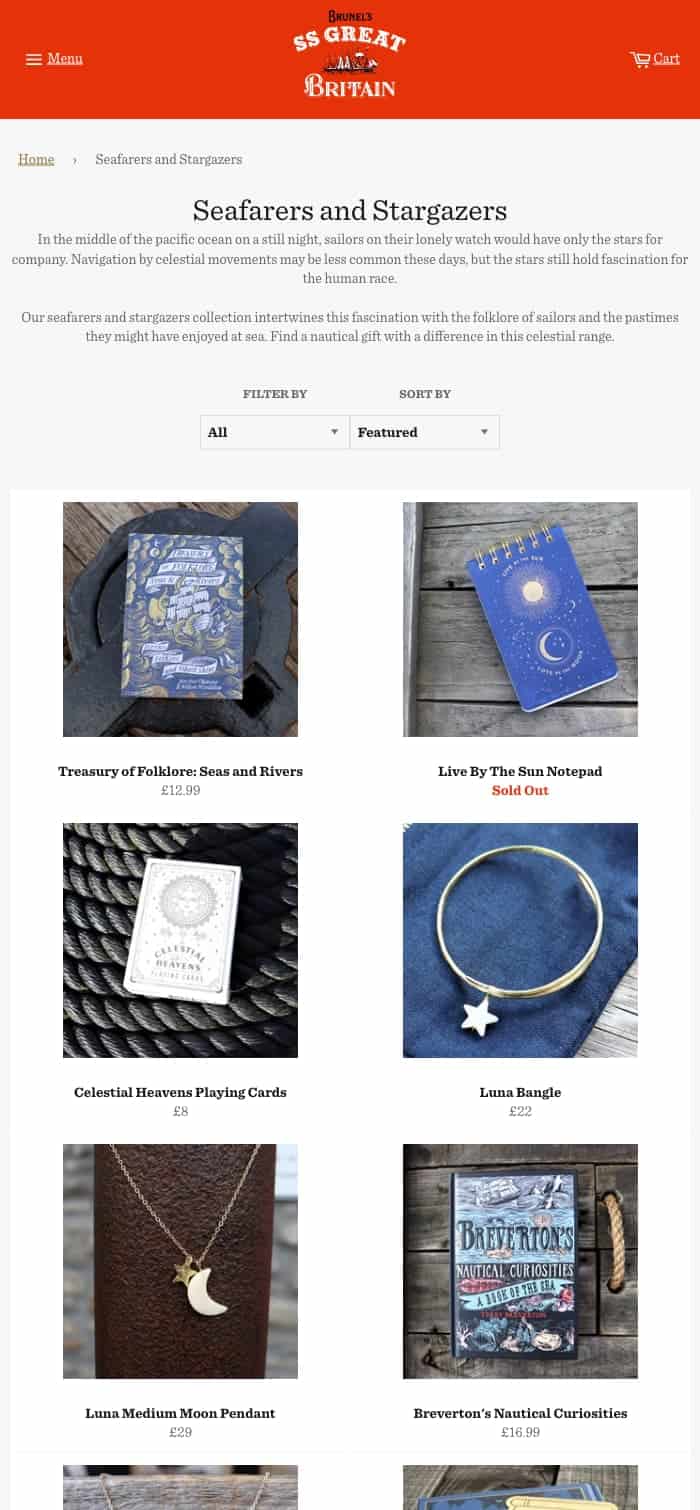Open the Sort By Featured dropdown
The width and height of the screenshot is (700, 1510).
pos(425,432)
